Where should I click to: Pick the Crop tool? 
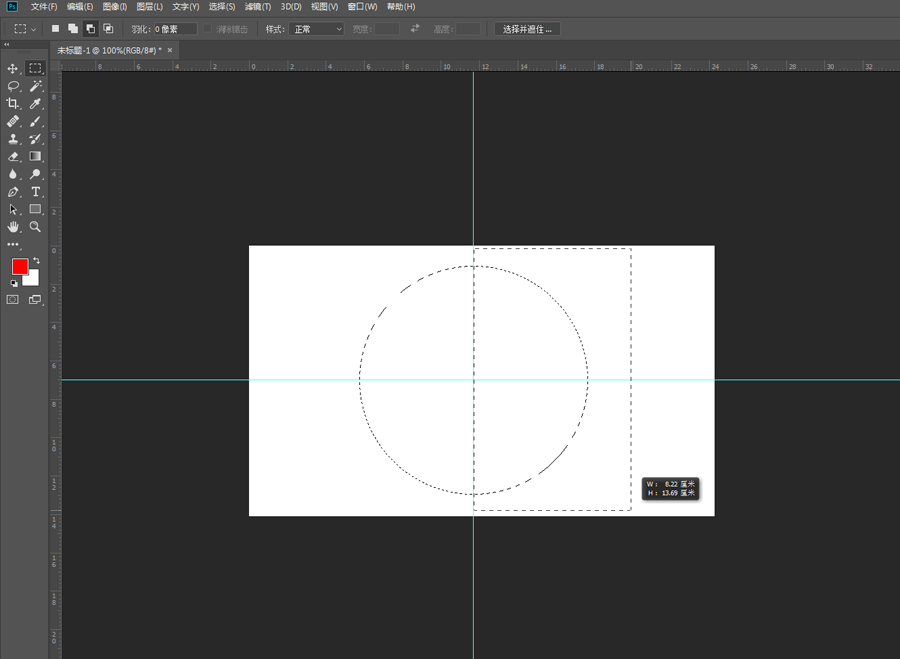pos(13,104)
